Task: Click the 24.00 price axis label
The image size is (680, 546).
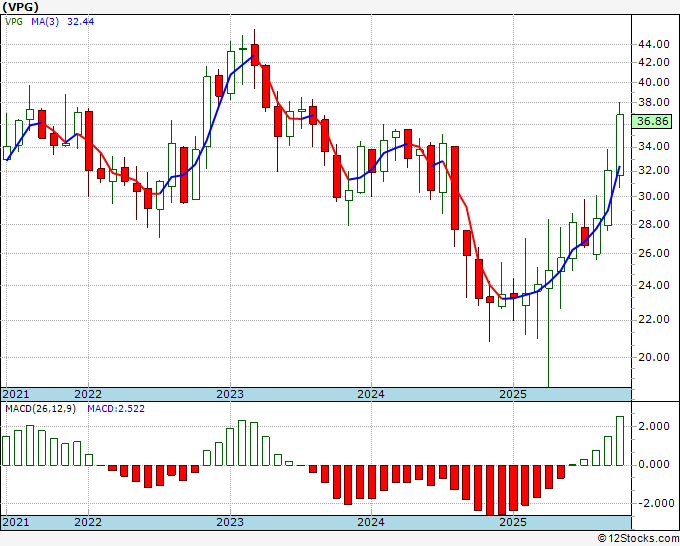Action: (x=654, y=285)
